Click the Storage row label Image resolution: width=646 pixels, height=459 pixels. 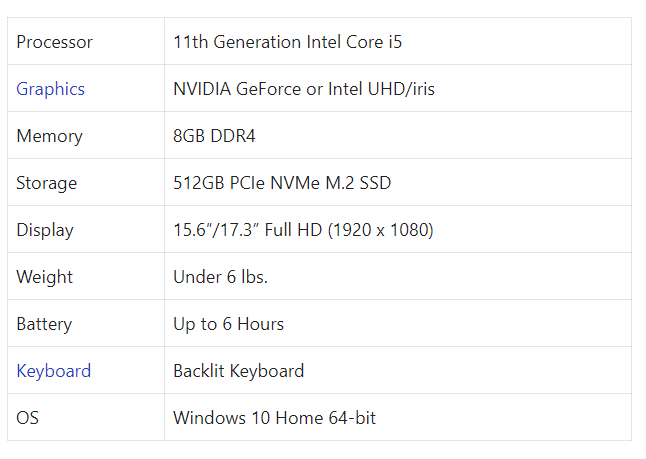coord(47,183)
